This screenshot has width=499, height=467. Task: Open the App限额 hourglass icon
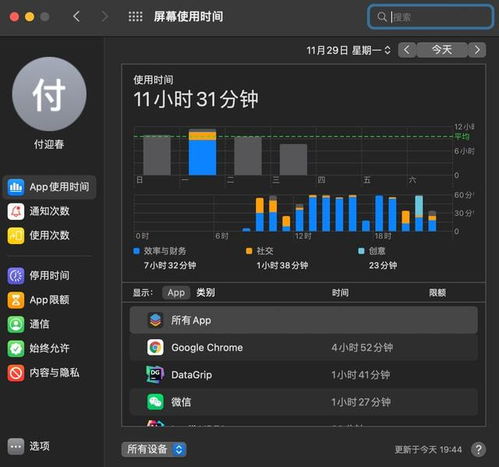(x=16, y=300)
